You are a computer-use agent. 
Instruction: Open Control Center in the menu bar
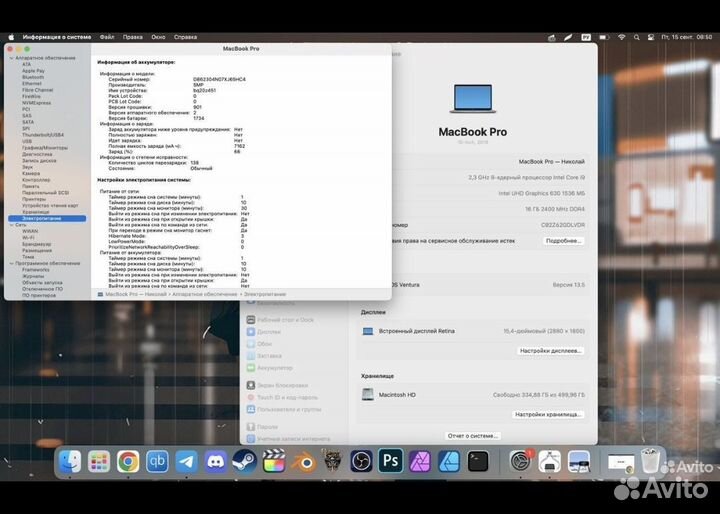(x=651, y=37)
